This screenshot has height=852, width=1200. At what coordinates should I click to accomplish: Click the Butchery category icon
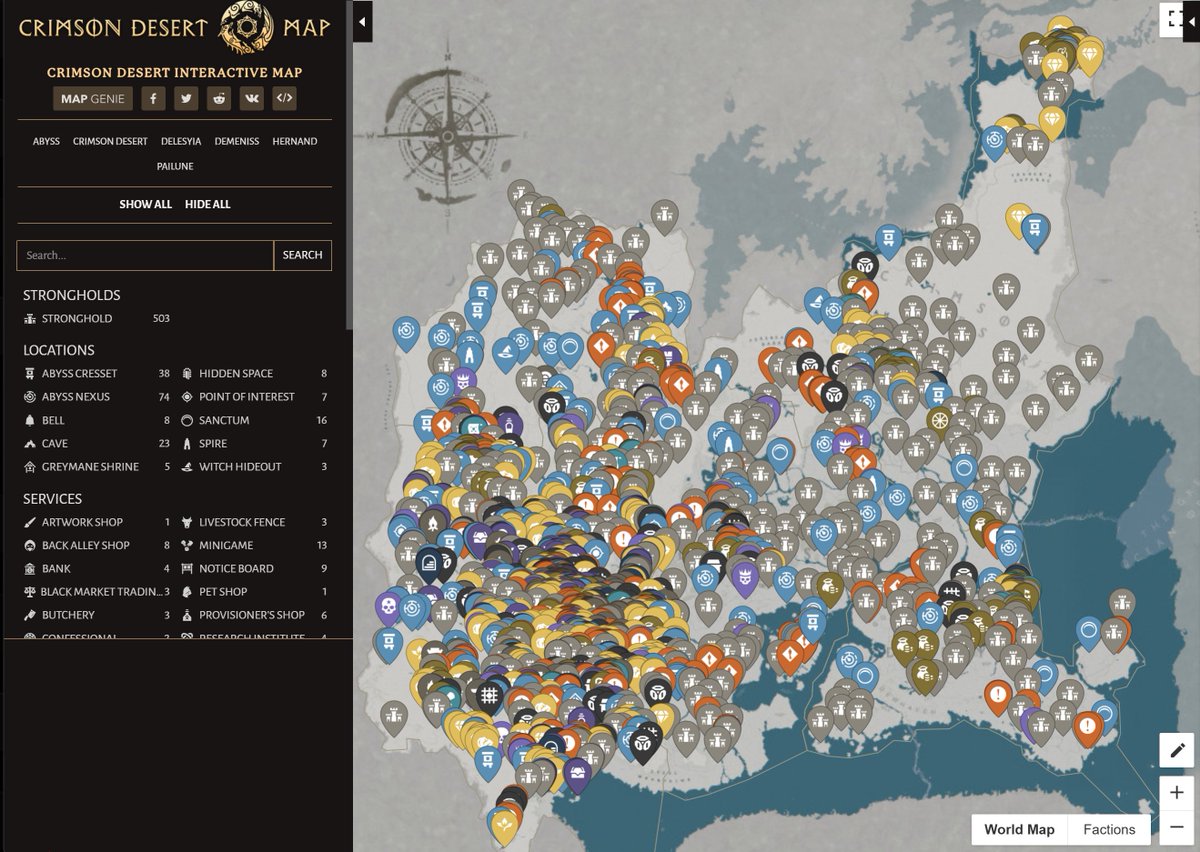[x=31, y=615]
